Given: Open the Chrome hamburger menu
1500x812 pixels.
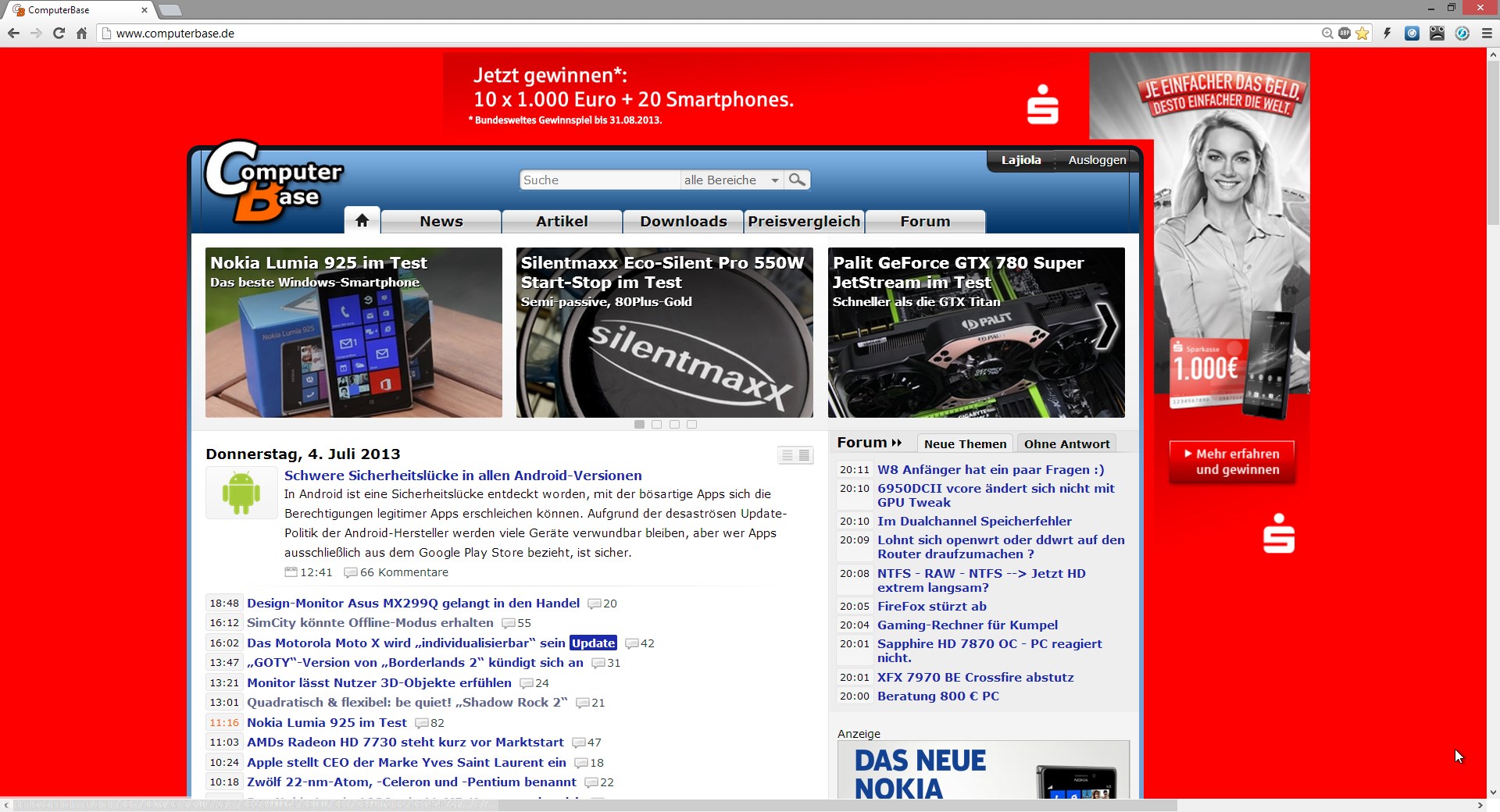Looking at the screenshot, I should point(1487,34).
